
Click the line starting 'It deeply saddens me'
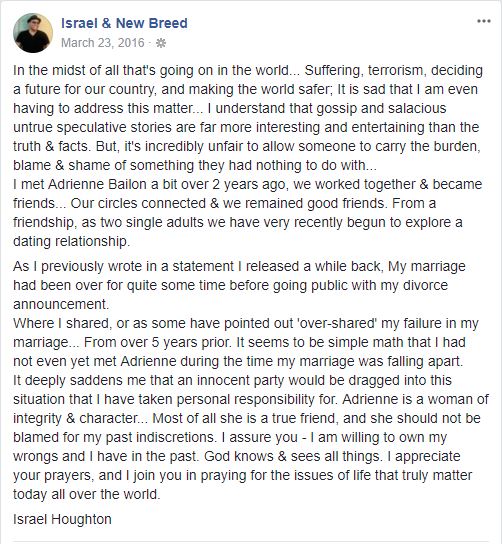232,380
